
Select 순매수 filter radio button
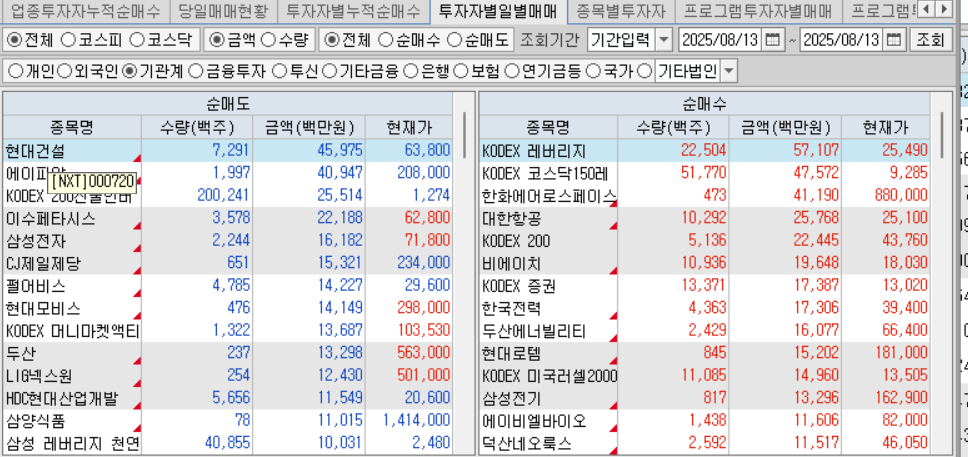tap(385, 40)
